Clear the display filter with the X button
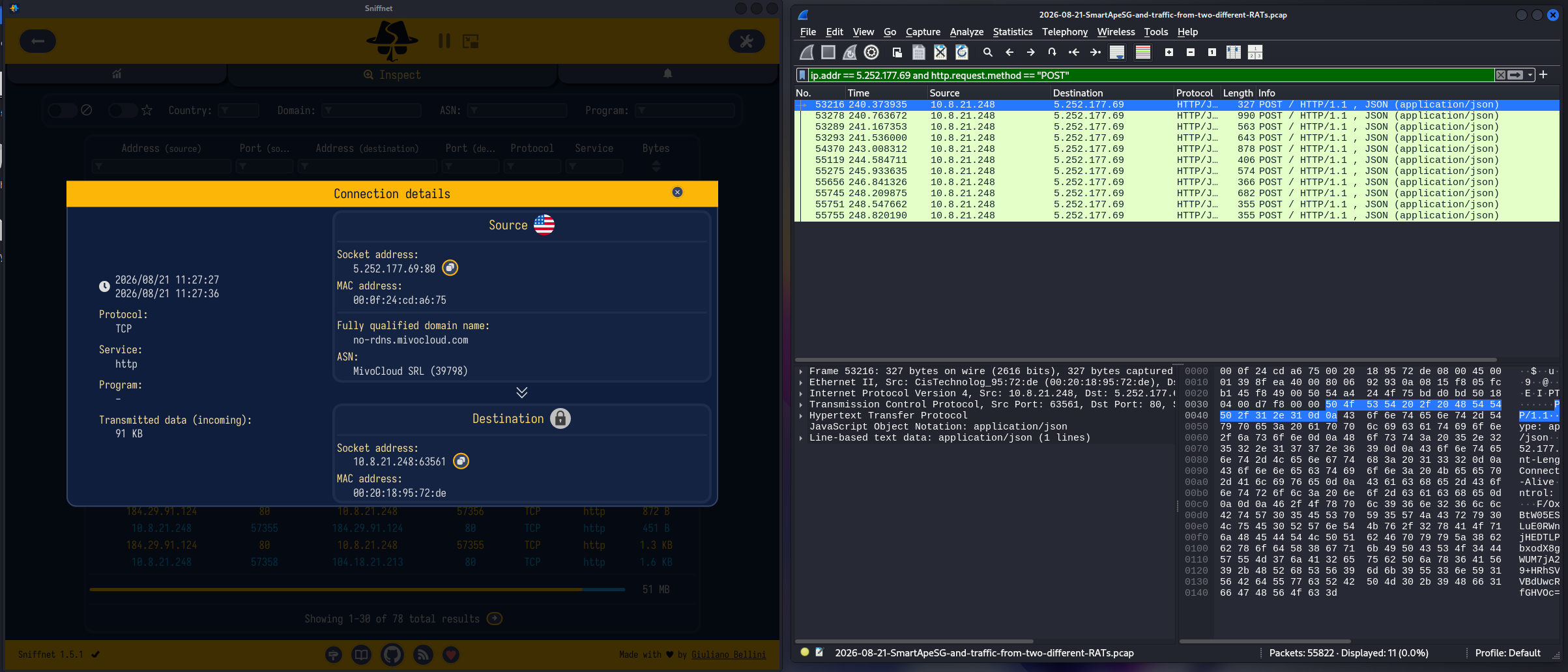 pos(1501,76)
